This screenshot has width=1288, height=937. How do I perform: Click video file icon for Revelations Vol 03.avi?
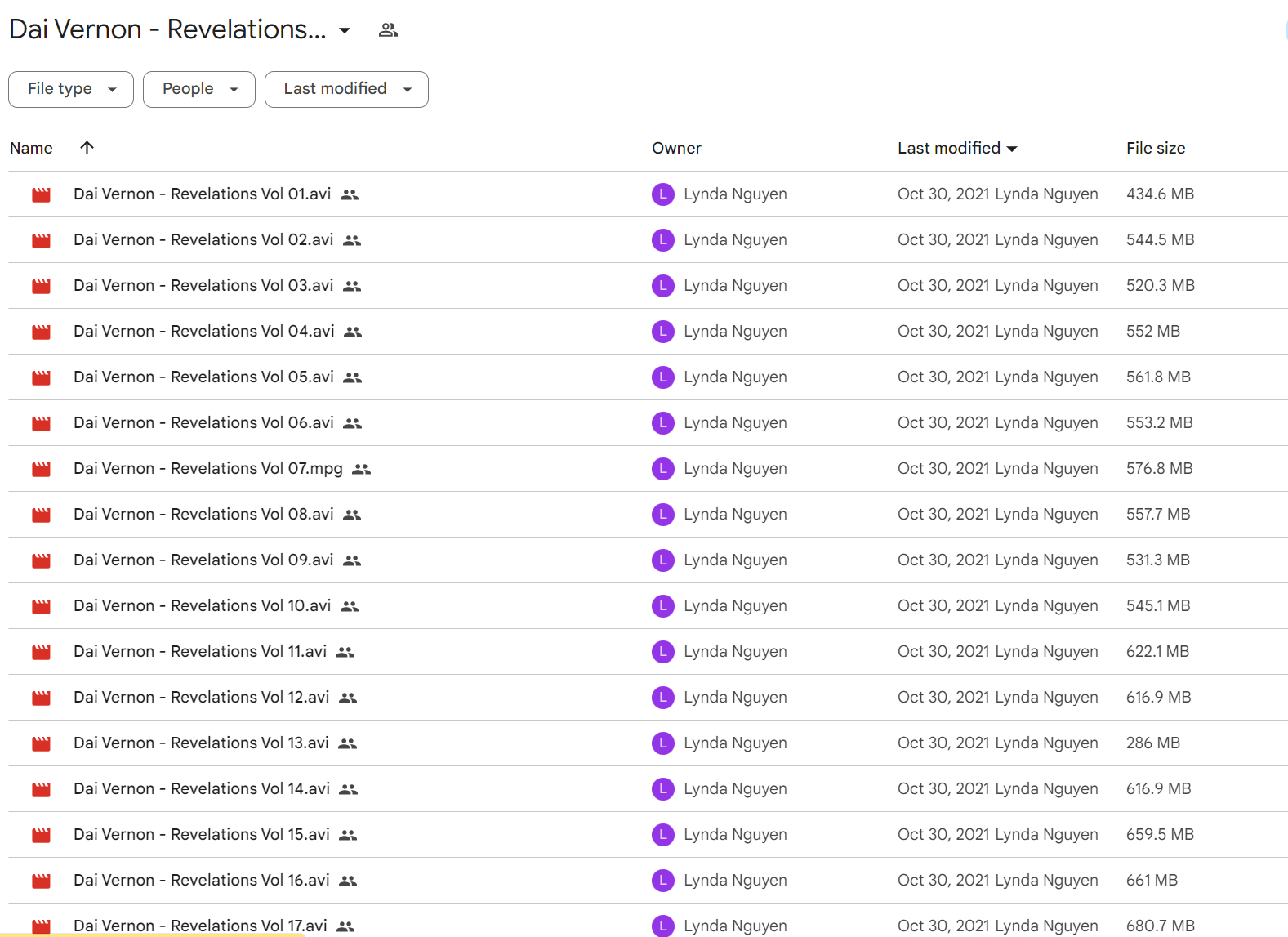[x=41, y=286]
